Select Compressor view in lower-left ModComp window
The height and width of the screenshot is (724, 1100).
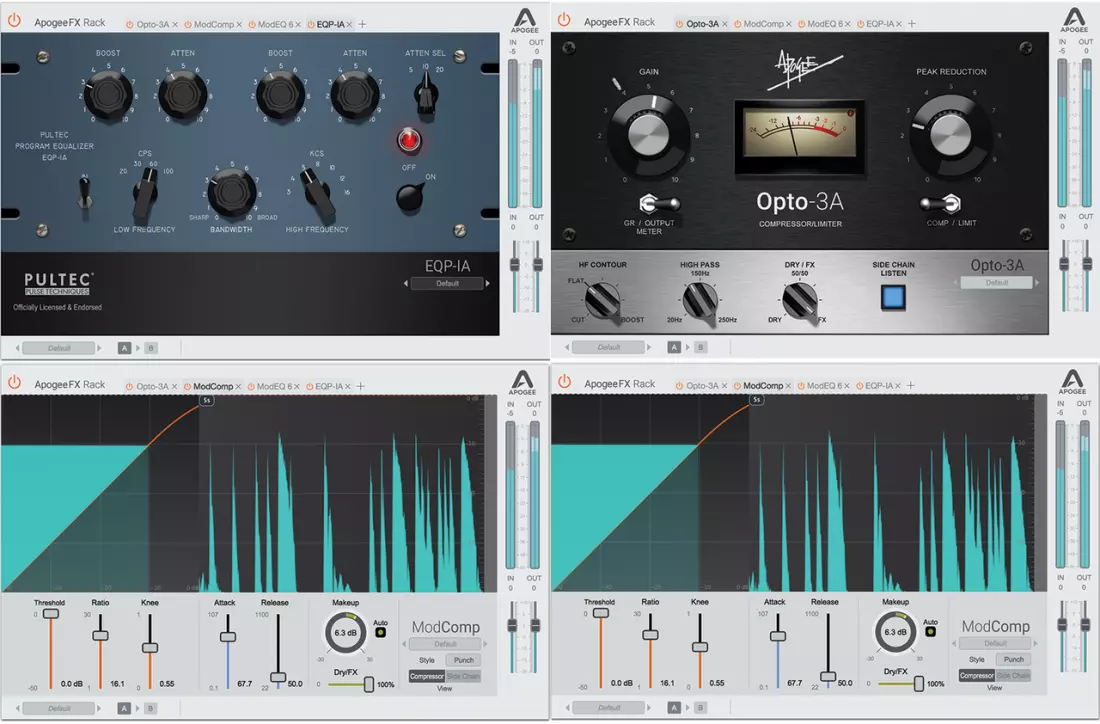point(427,676)
